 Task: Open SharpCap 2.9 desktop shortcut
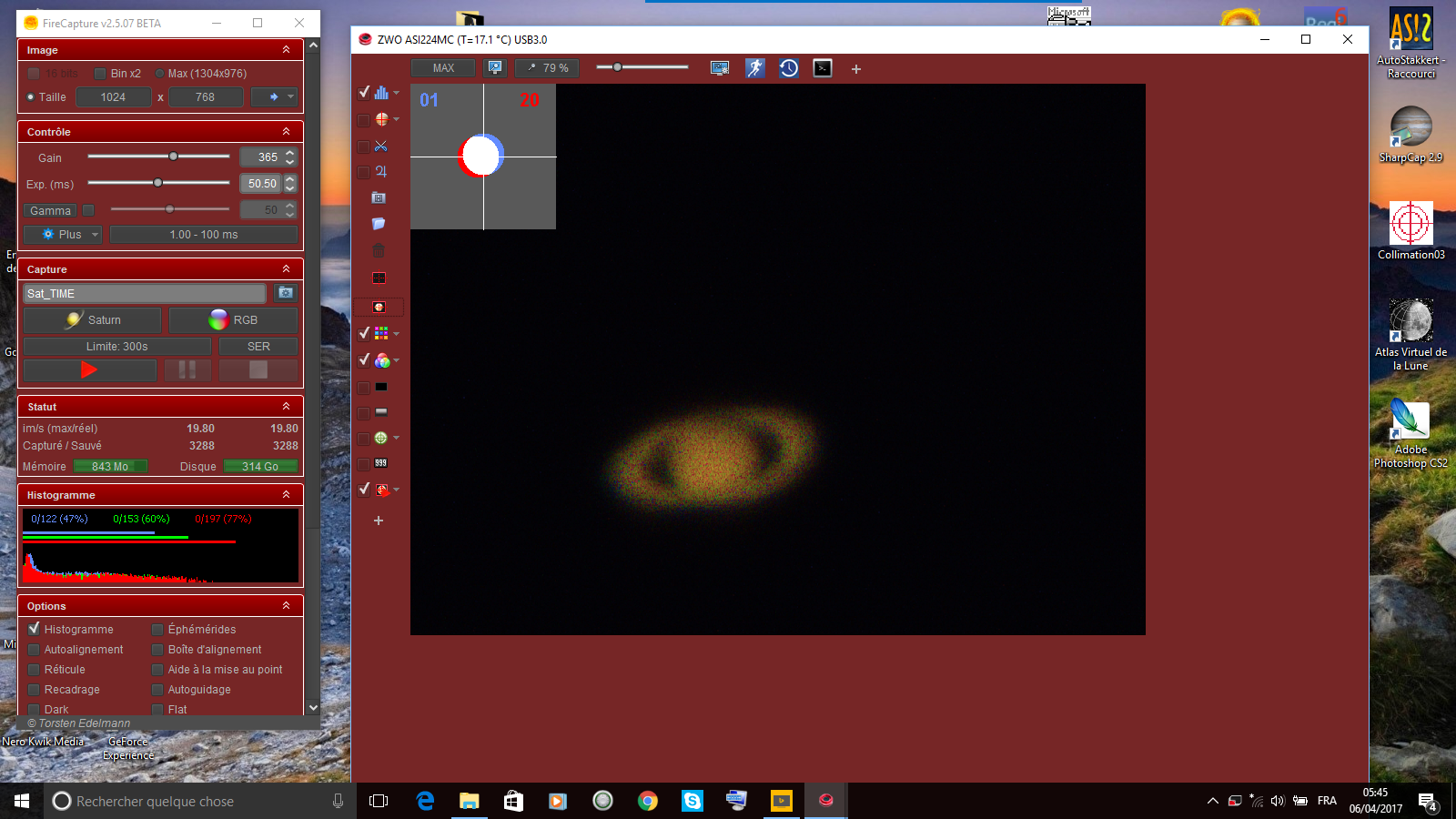tap(1410, 134)
